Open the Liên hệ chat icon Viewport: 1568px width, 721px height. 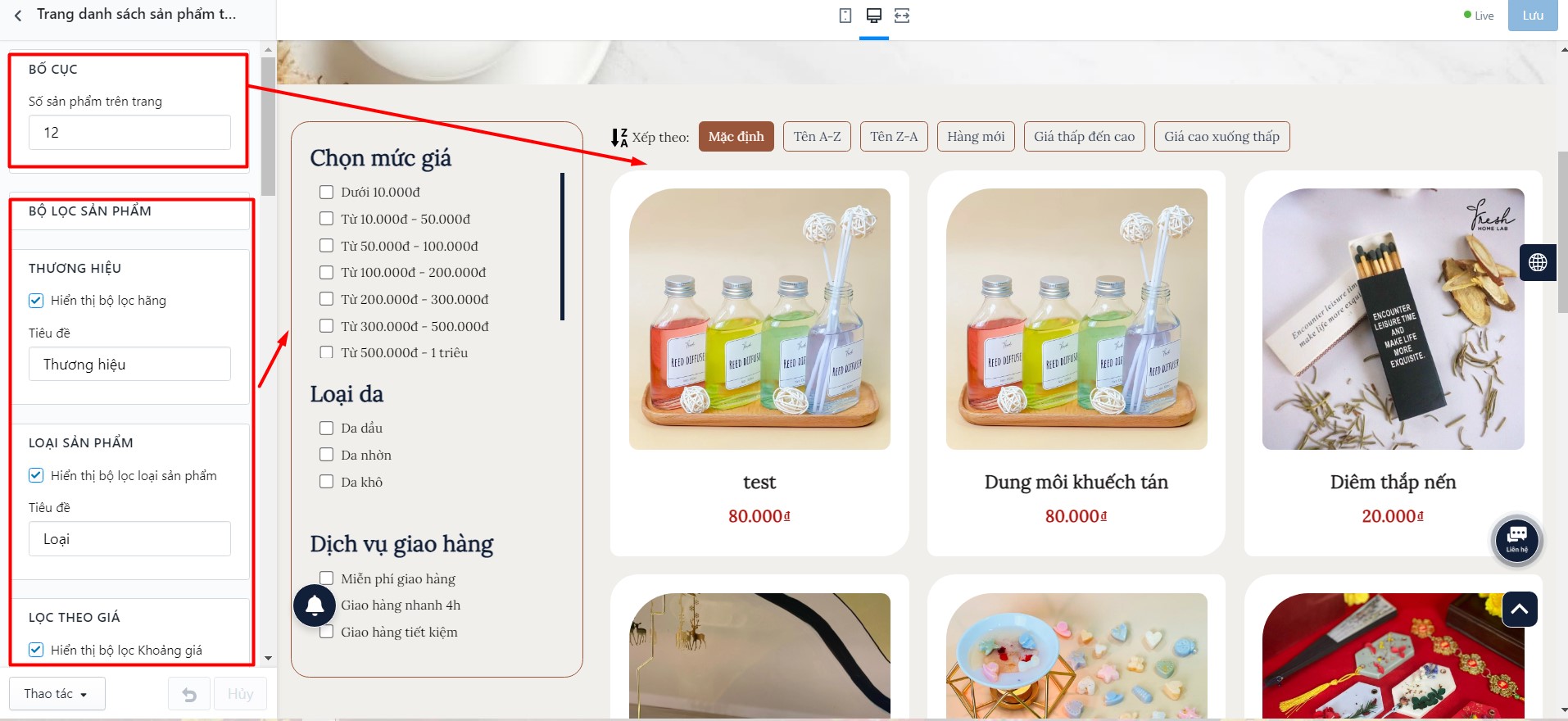[1516, 540]
